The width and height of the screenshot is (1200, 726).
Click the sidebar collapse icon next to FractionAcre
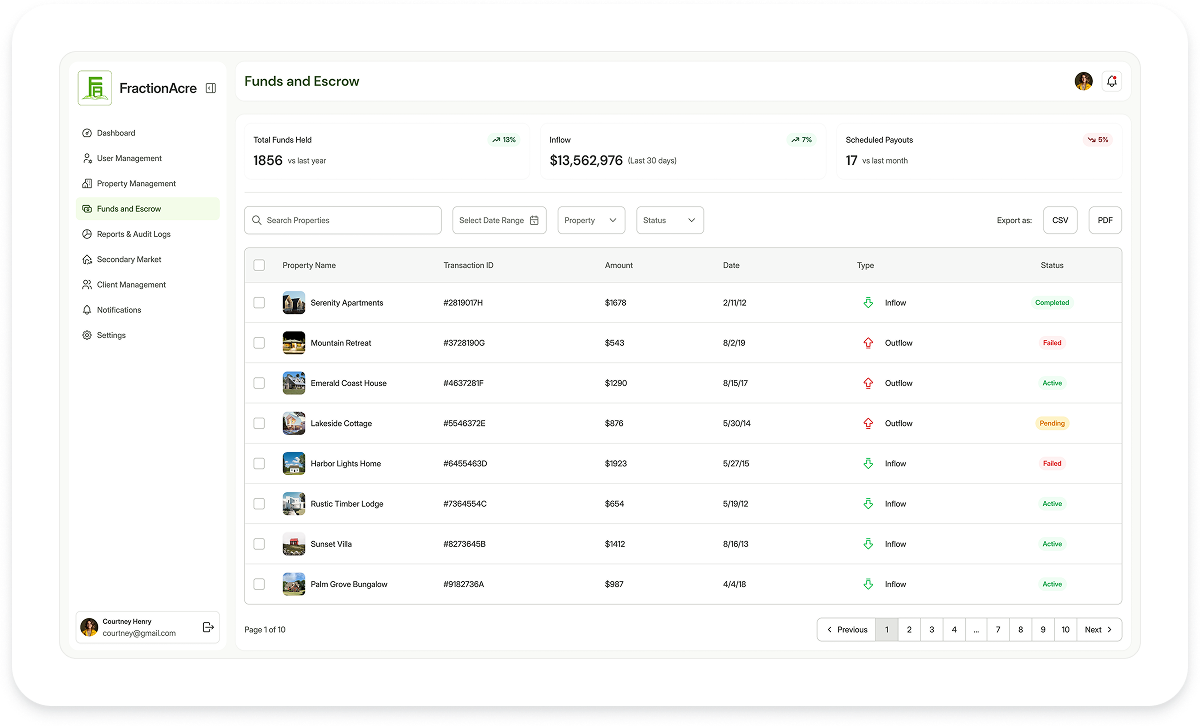[x=210, y=88]
